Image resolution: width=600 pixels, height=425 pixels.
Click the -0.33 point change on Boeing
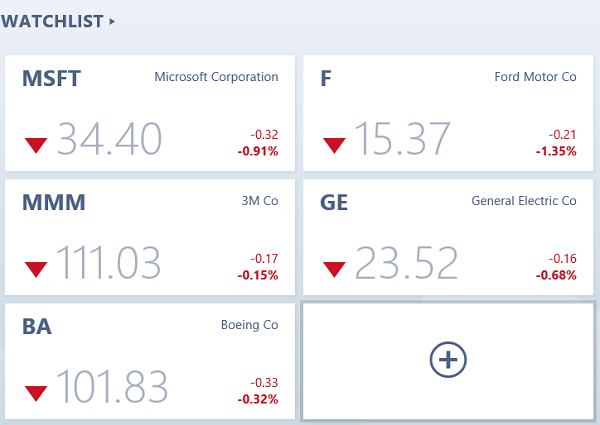[x=264, y=383]
